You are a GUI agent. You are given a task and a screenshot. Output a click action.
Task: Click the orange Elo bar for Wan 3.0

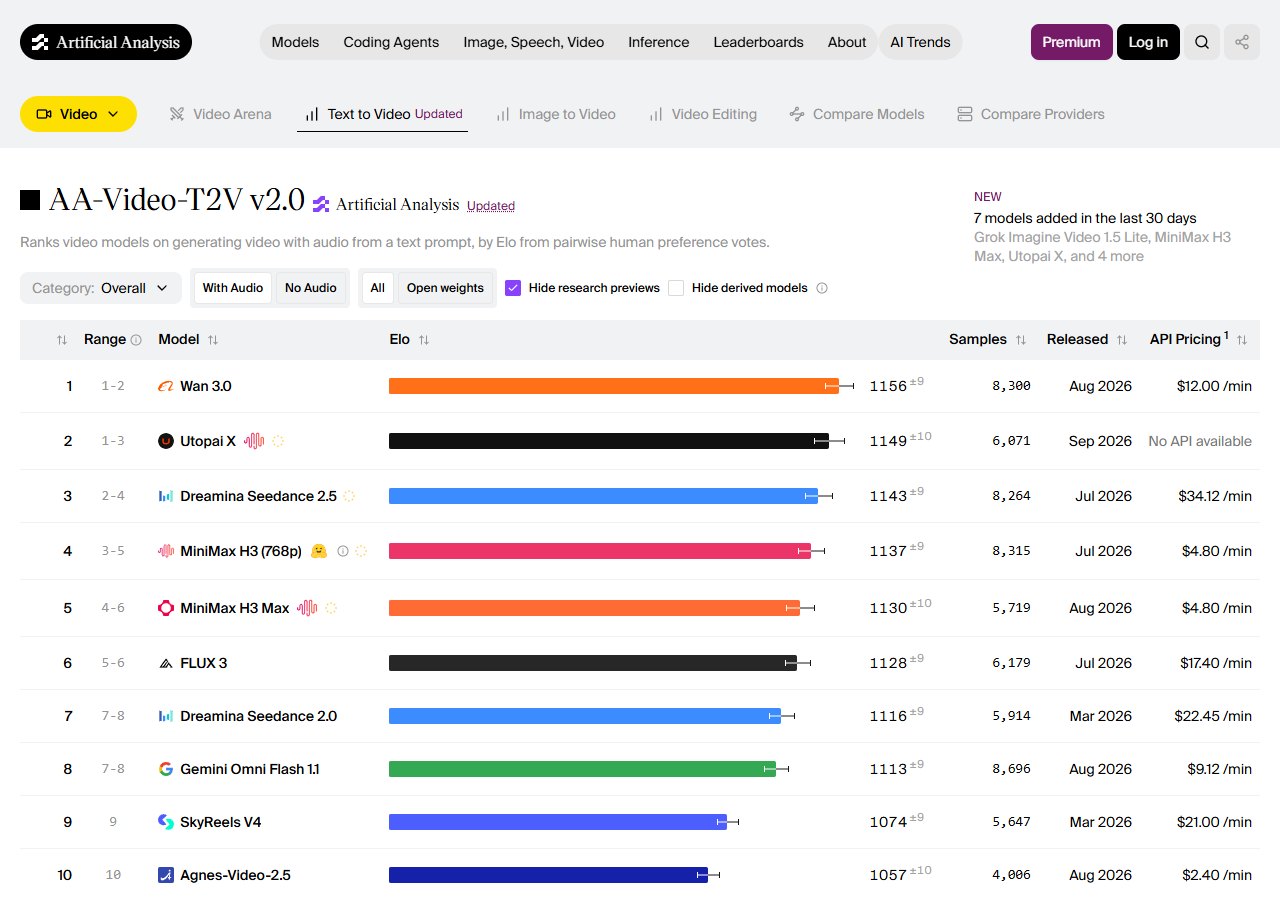coord(614,386)
